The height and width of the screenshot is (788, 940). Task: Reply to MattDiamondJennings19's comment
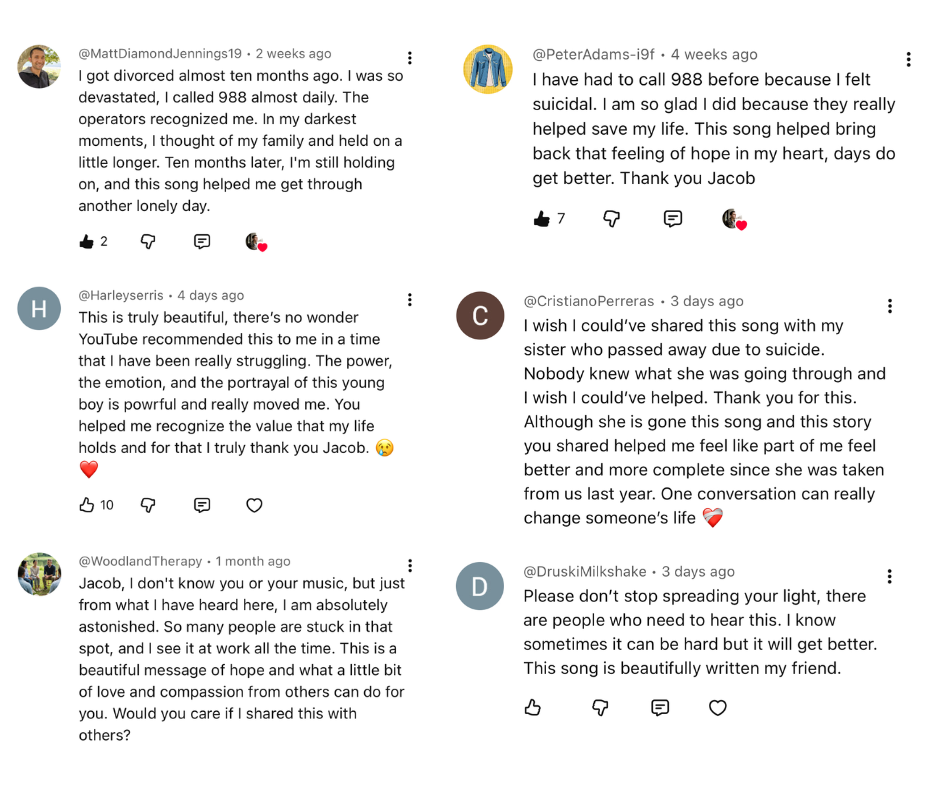point(202,241)
